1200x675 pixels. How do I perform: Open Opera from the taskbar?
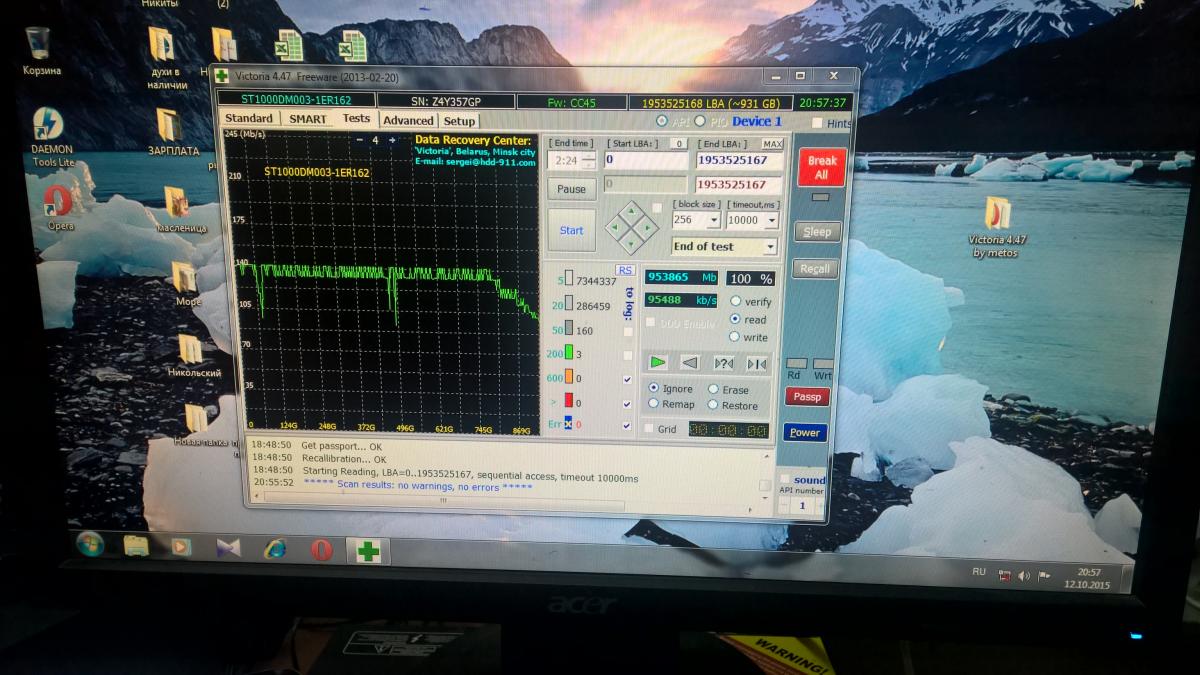[321, 549]
